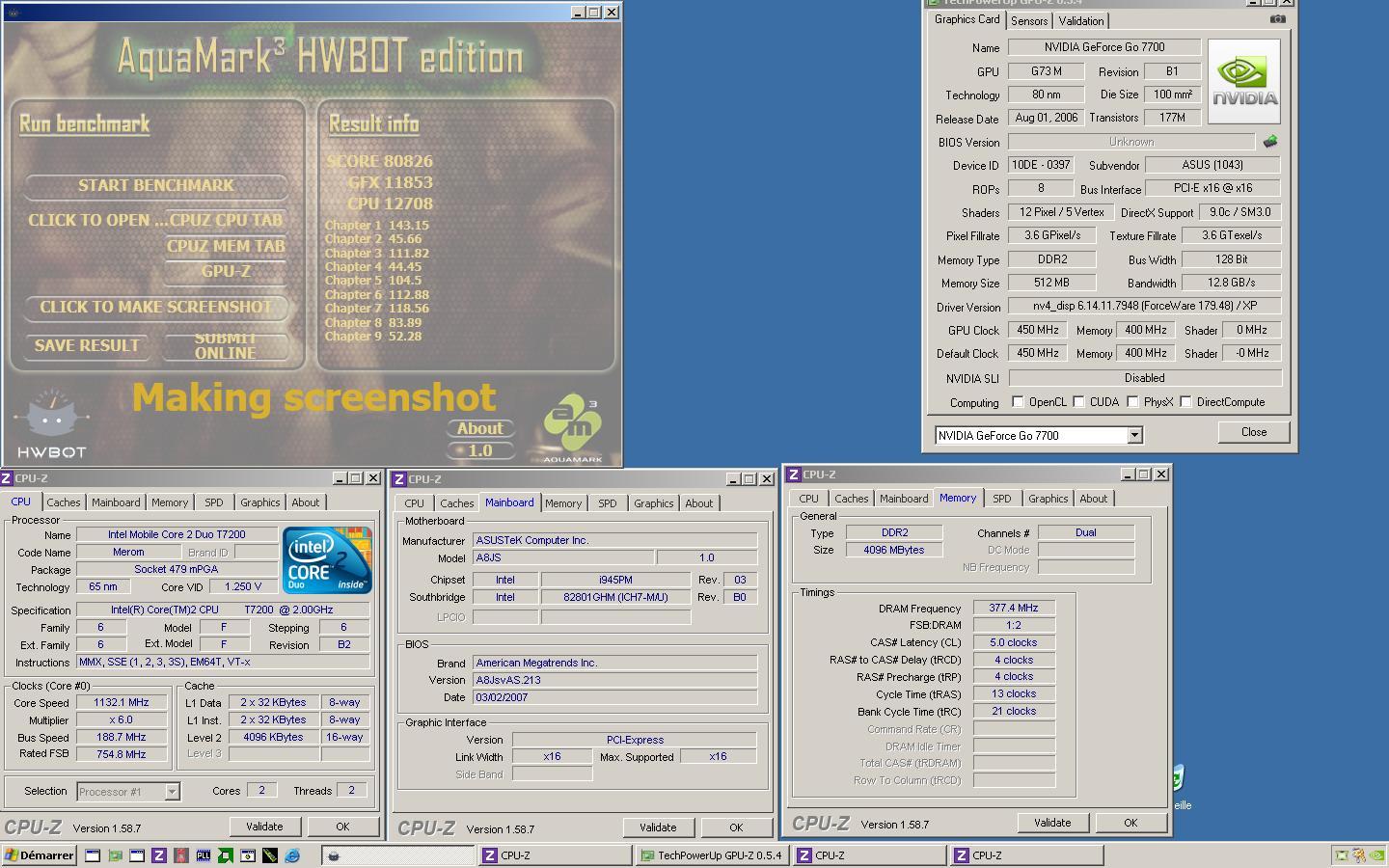Open the Processor #1 selection dropdown
The width and height of the screenshot is (1389, 868).
click(172, 792)
